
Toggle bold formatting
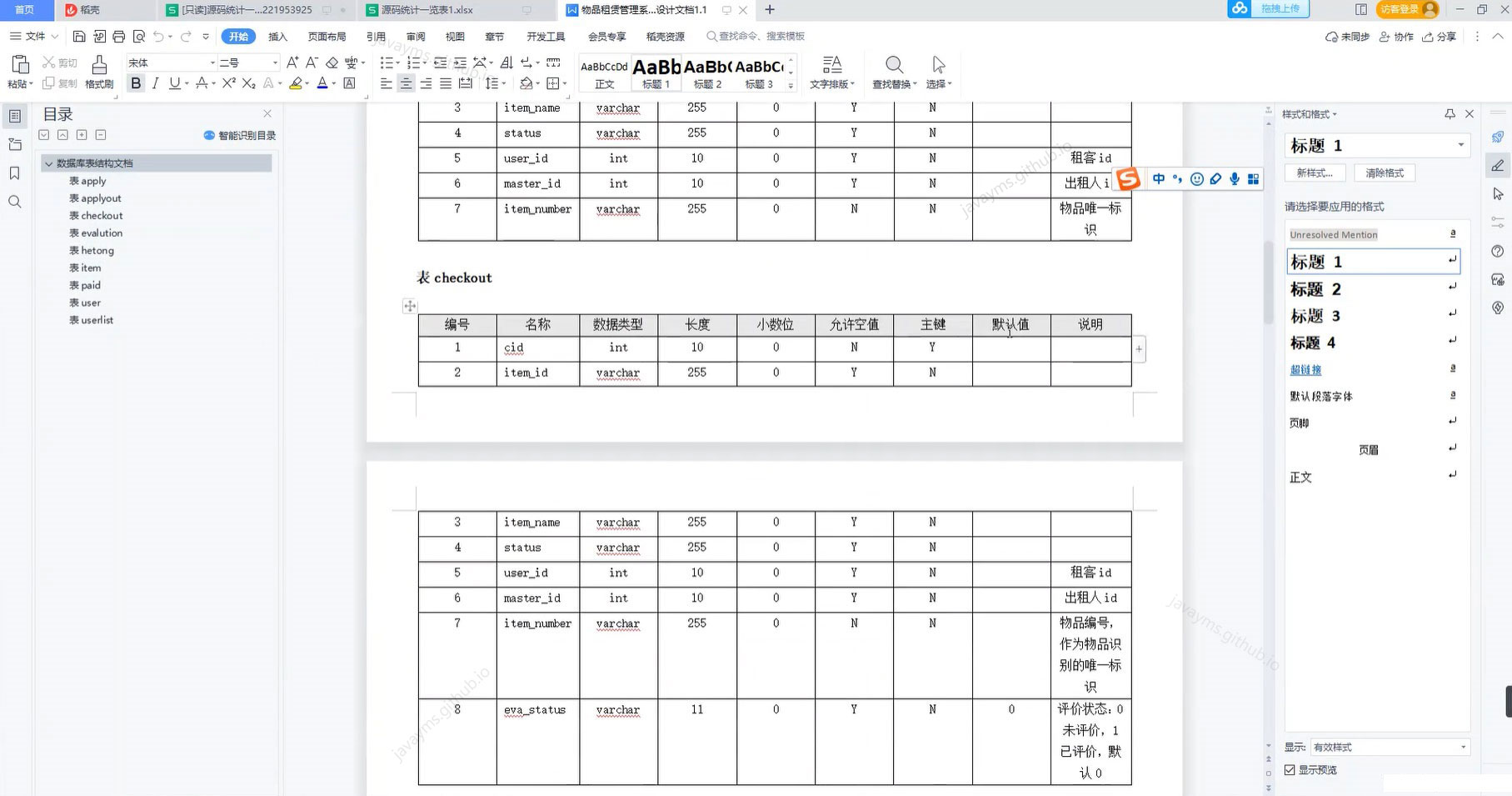pyautogui.click(x=136, y=83)
